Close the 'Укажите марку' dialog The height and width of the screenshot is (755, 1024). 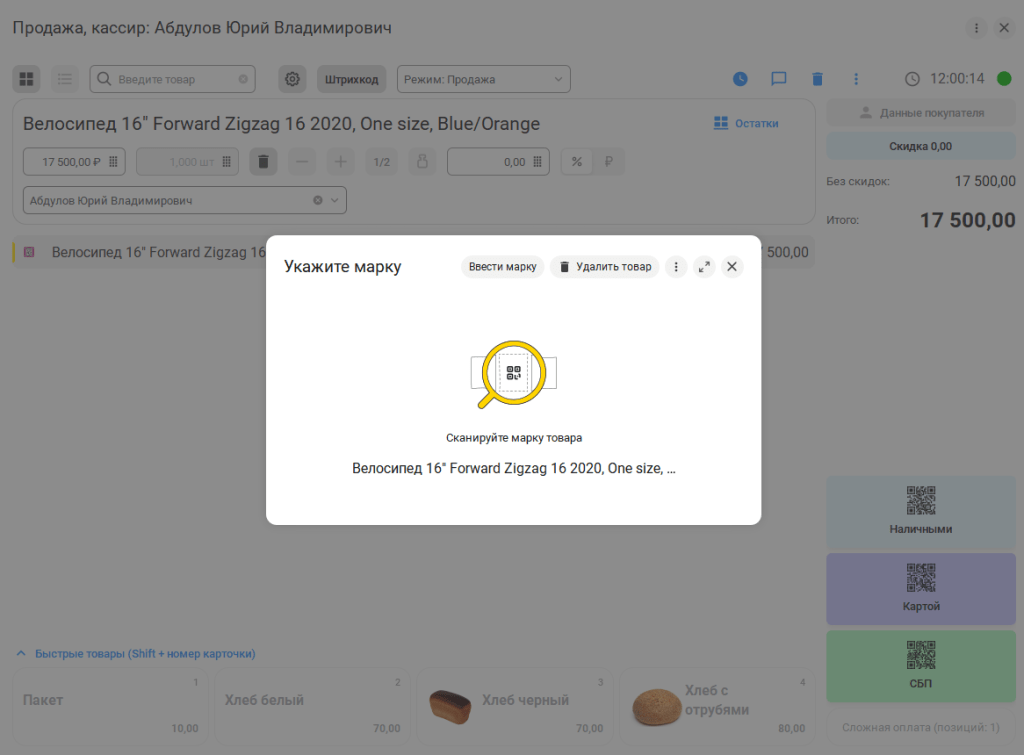(732, 267)
